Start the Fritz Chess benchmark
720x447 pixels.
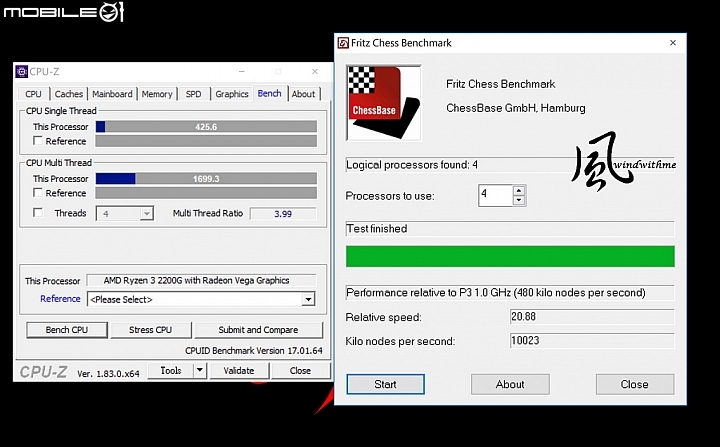[x=385, y=384]
